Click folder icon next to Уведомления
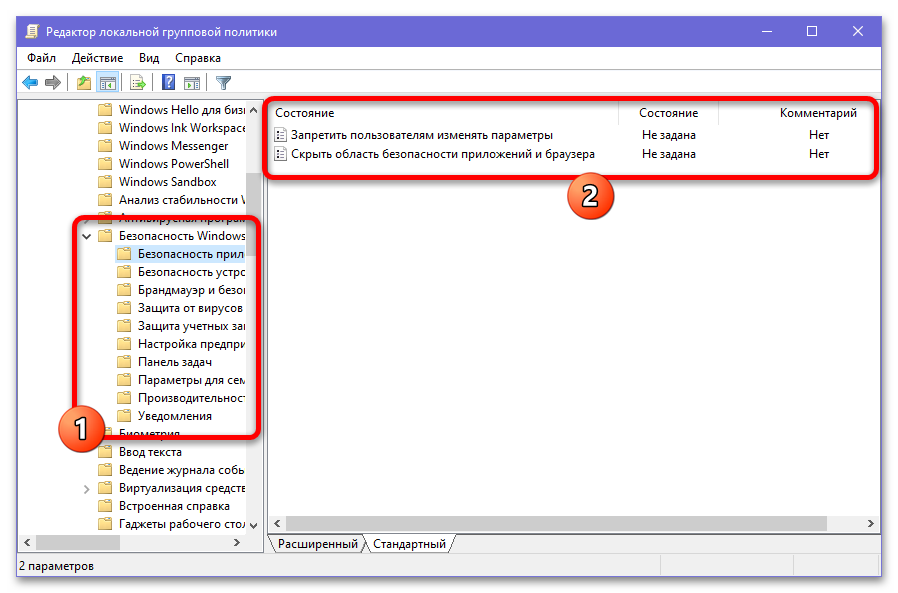 pos(124,415)
